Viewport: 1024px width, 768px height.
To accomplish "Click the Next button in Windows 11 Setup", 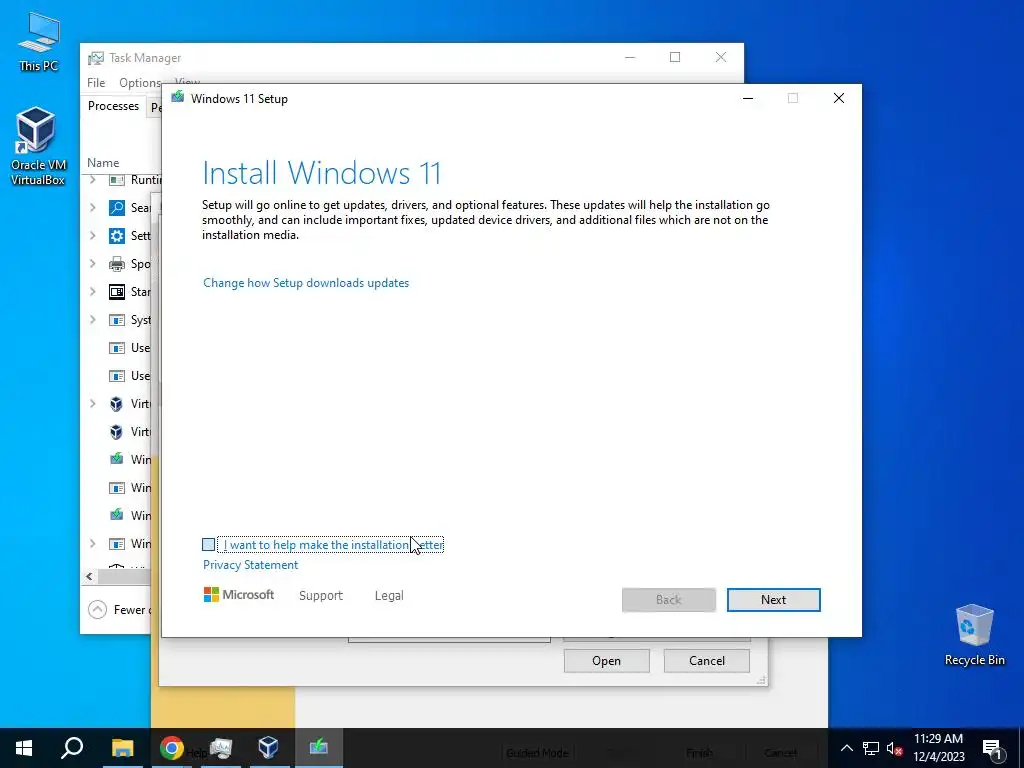I will [x=773, y=600].
